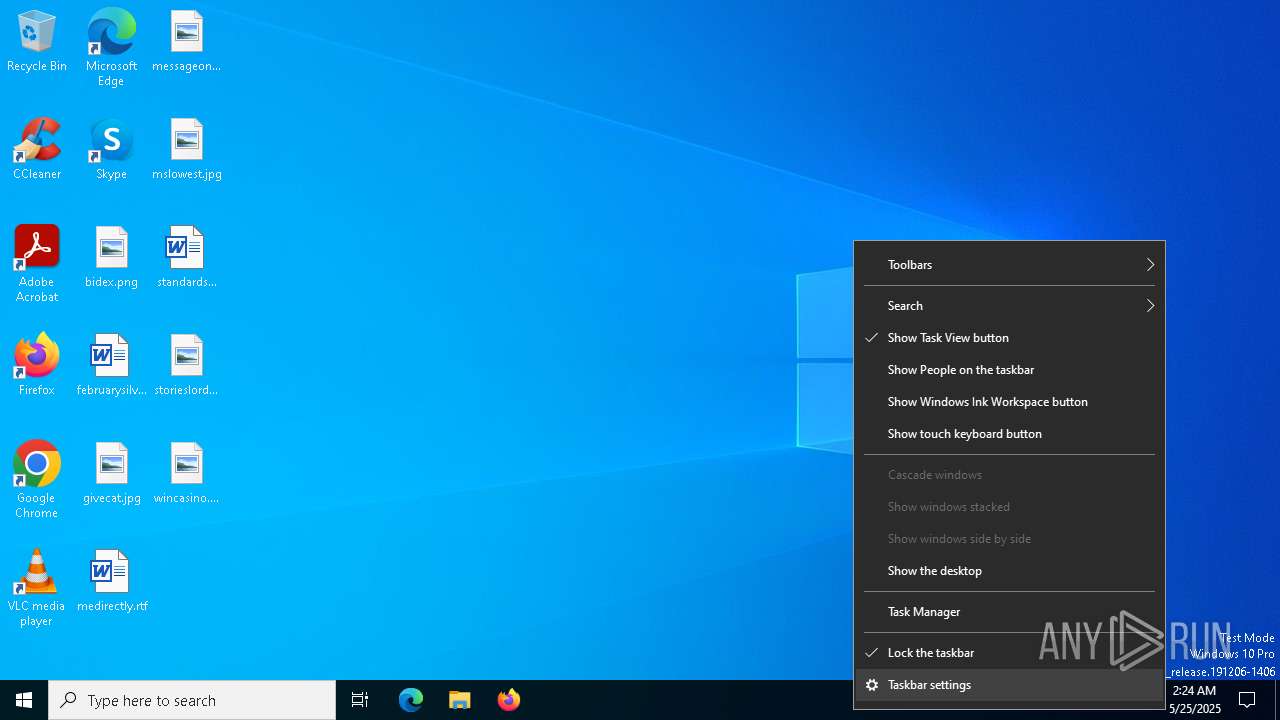Screen dimensions: 1280x720
Task: Open Task Manager from context menu
Action: (1009, 612)
